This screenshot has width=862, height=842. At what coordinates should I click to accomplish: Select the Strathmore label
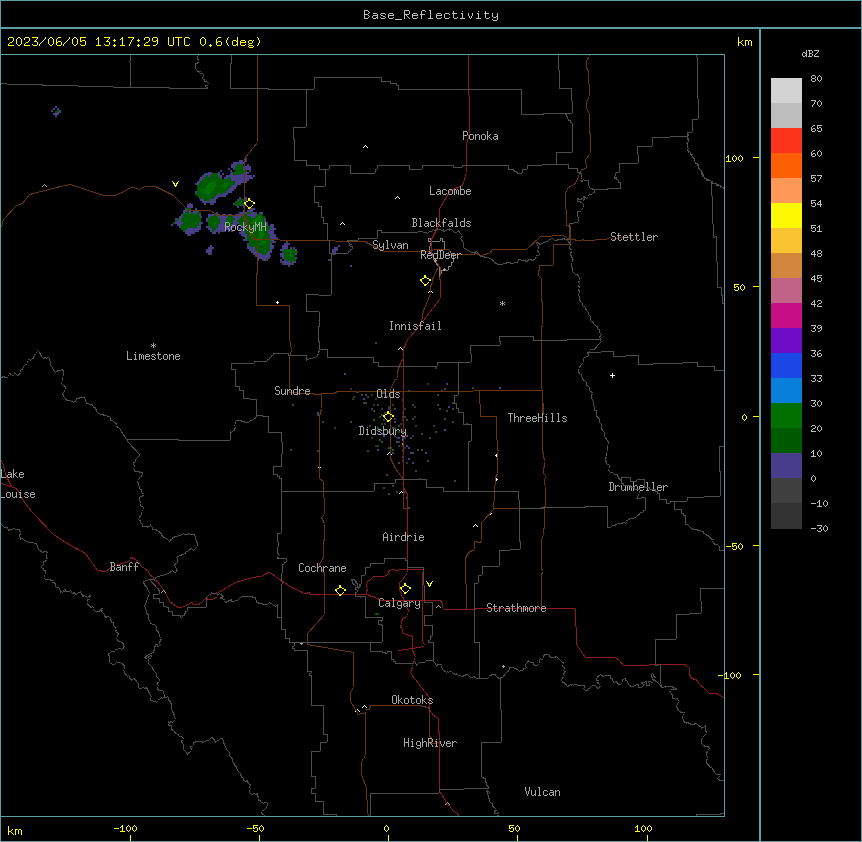click(516, 608)
